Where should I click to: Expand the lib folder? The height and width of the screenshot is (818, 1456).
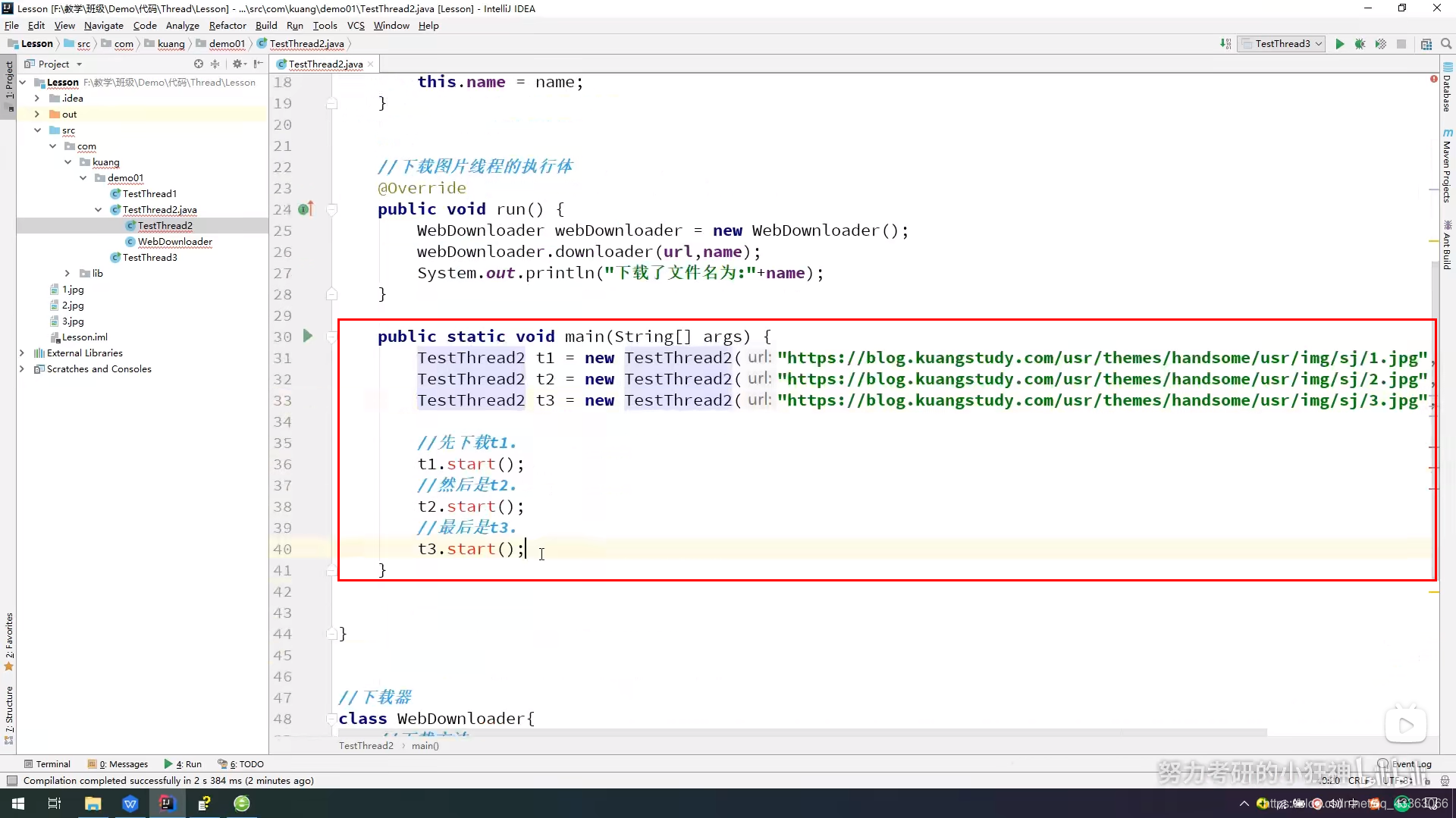(67, 273)
